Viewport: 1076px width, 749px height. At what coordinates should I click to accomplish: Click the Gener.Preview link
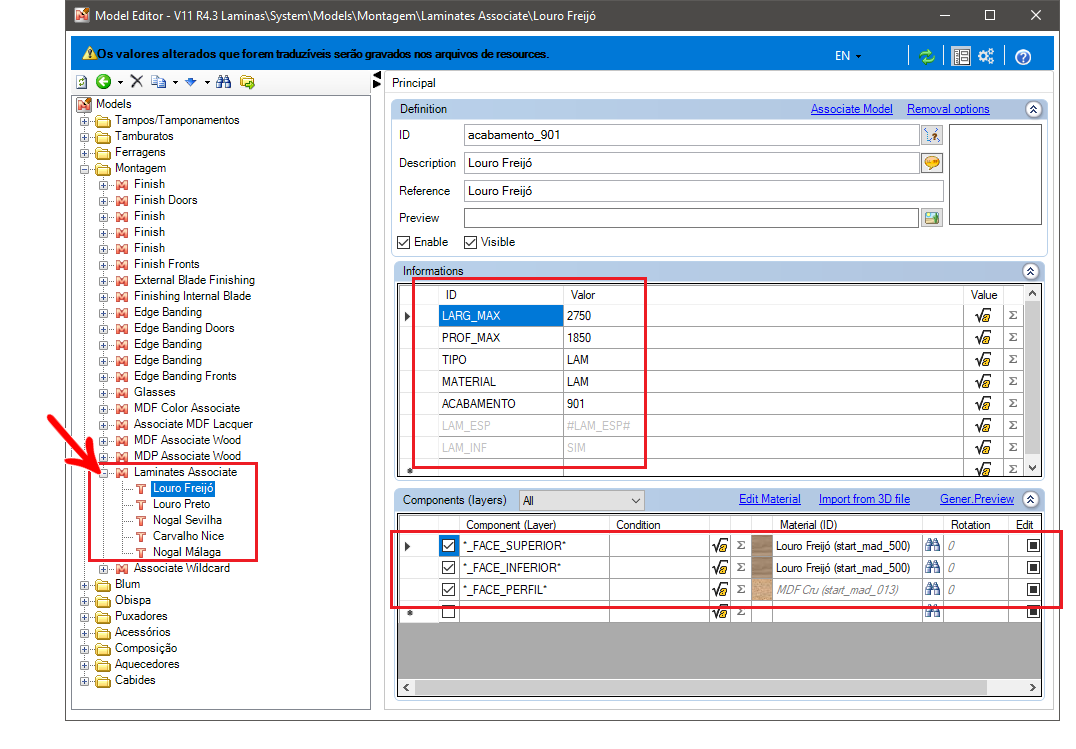coord(976,499)
